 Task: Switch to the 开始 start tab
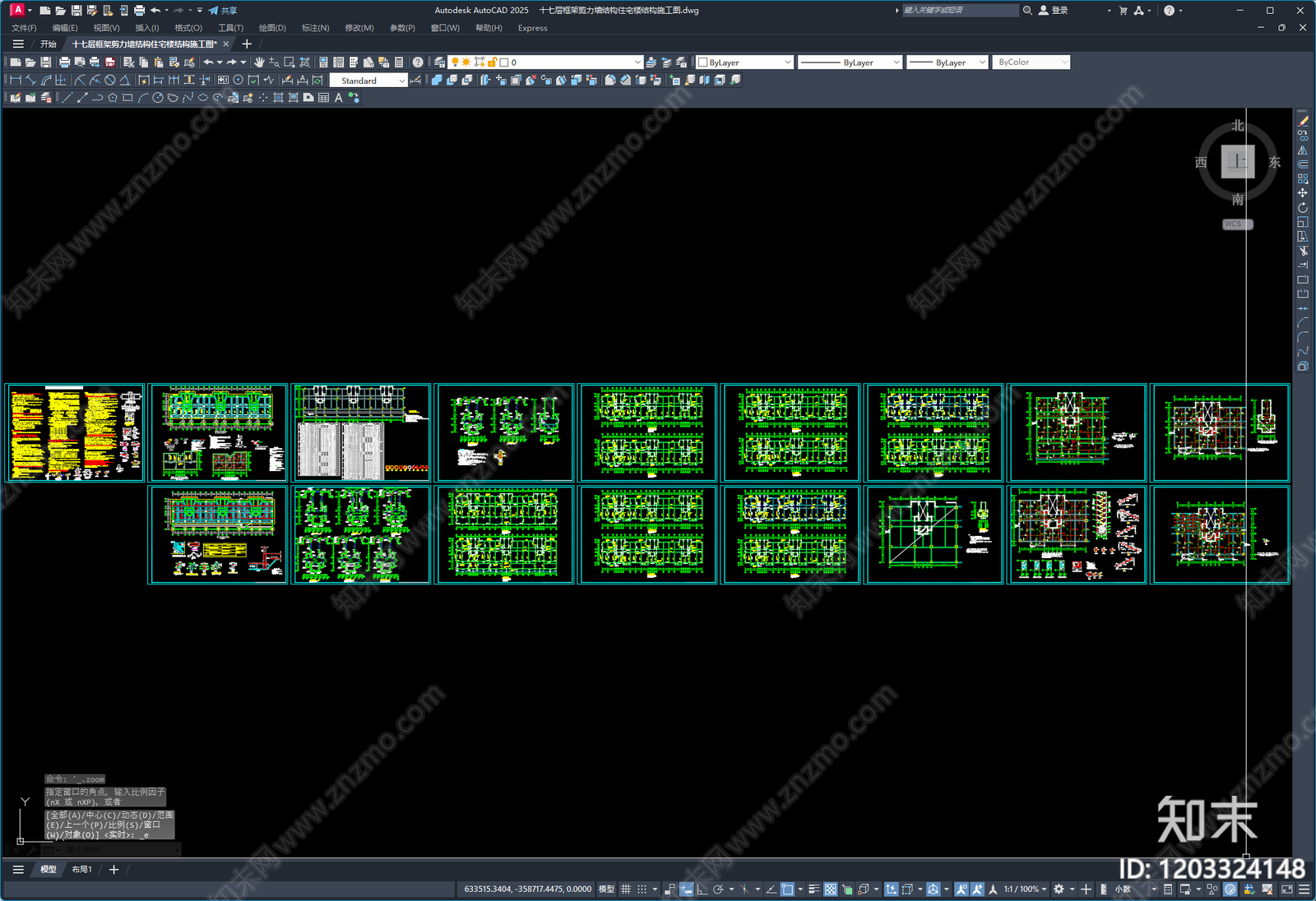pyautogui.click(x=49, y=44)
